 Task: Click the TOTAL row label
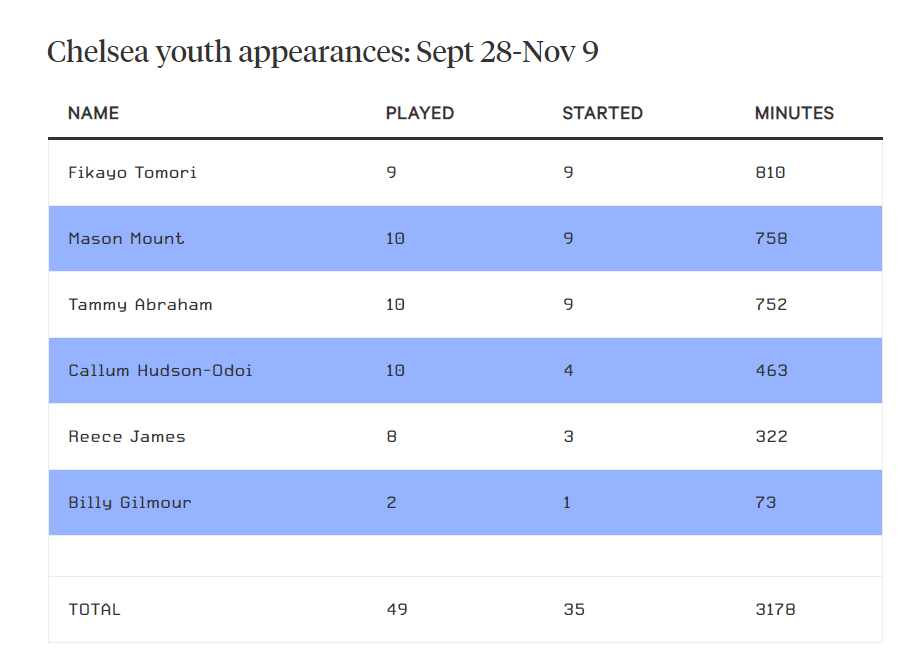point(94,609)
